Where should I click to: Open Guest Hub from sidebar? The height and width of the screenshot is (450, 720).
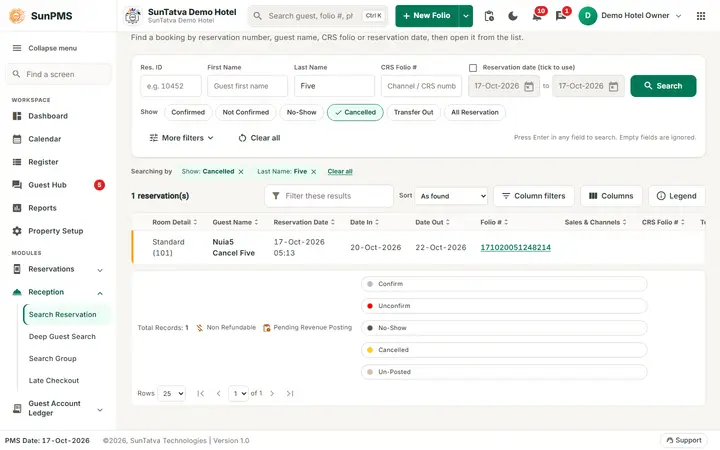pyautogui.click(x=47, y=185)
